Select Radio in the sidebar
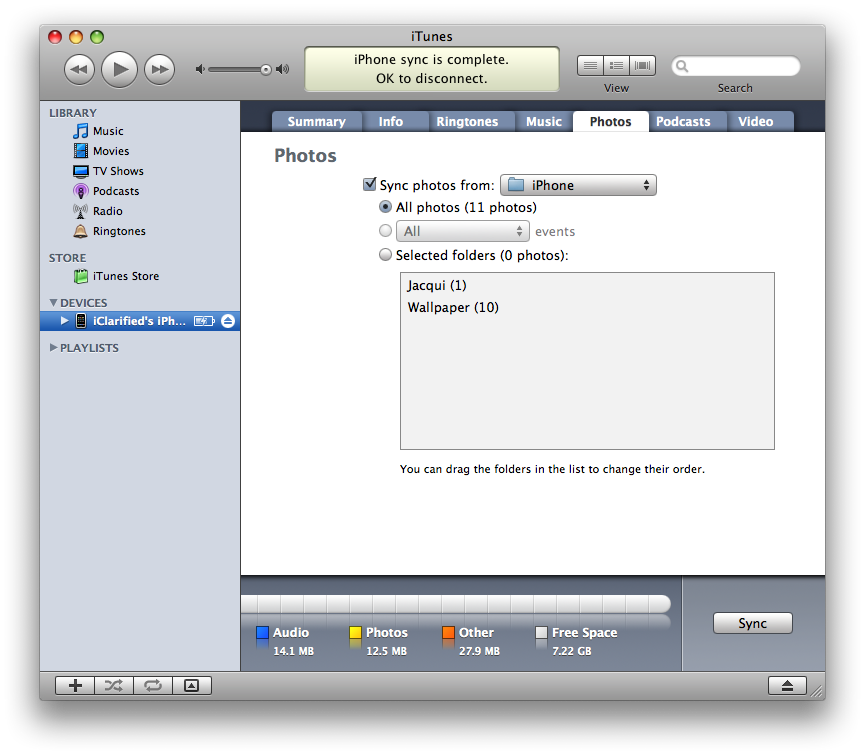The width and height of the screenshot is (865, 755). [140, 211]
